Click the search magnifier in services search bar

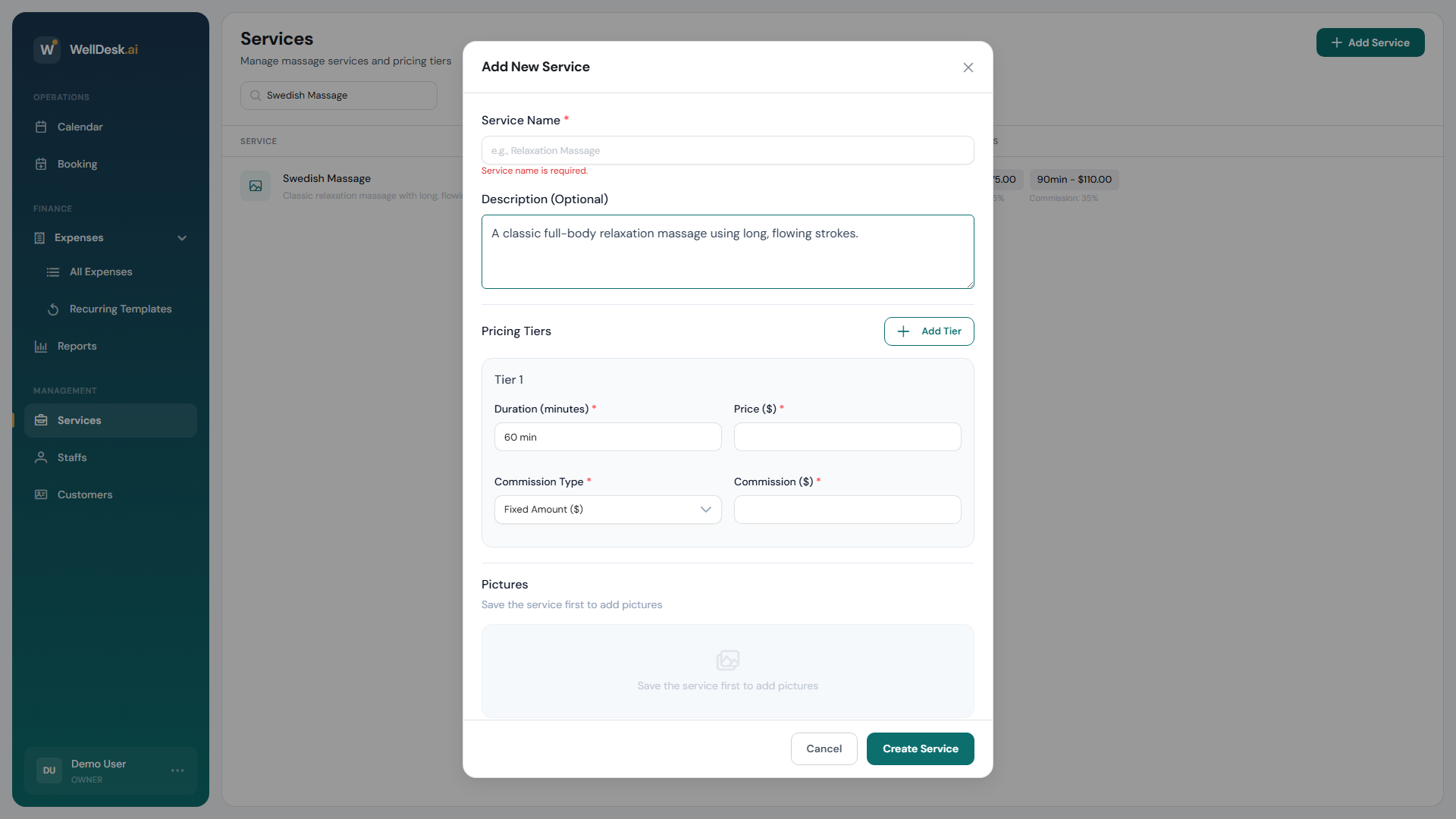click(x=256, y=96)
